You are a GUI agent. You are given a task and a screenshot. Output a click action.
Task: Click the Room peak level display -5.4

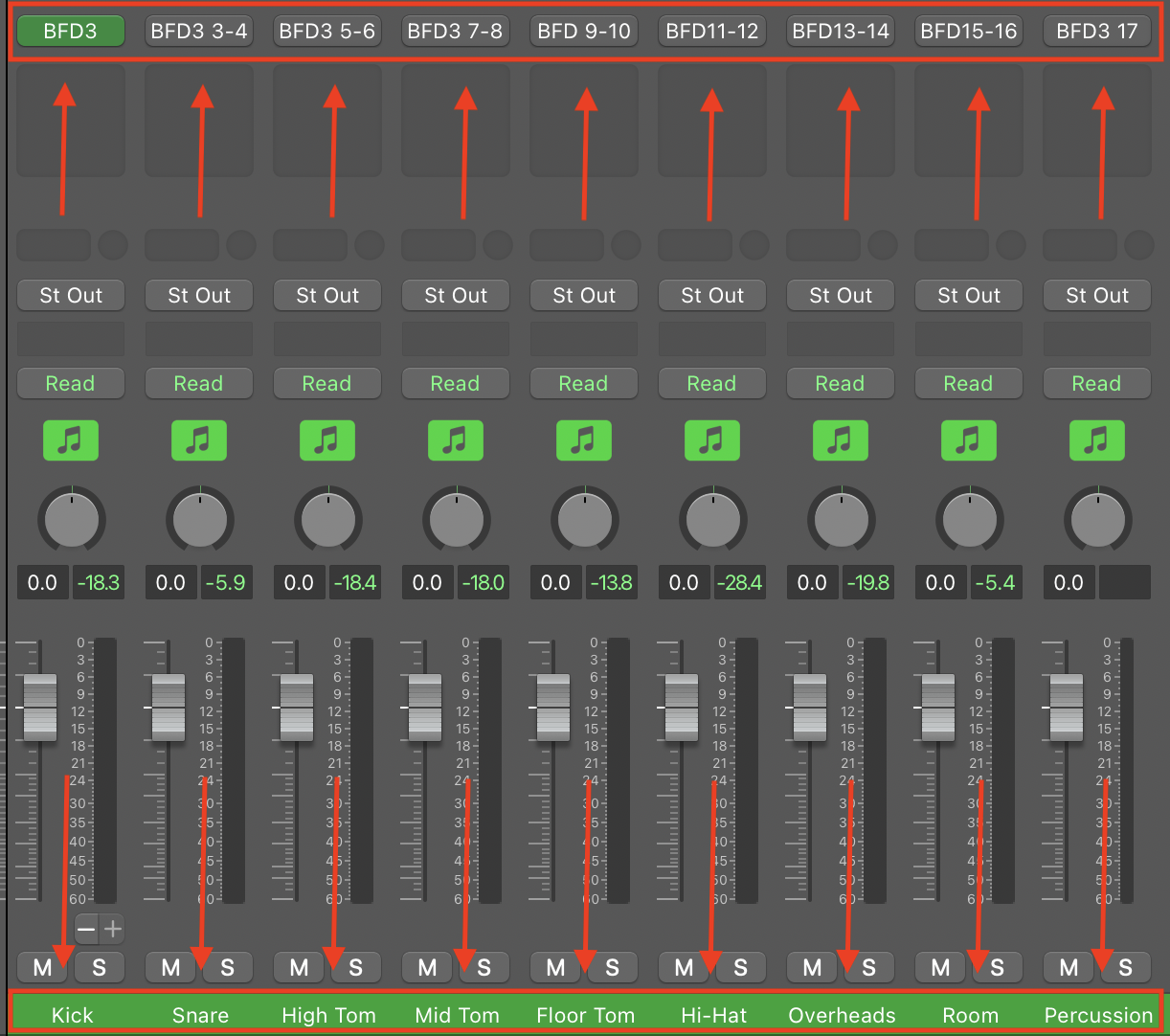tap(997, 582)
